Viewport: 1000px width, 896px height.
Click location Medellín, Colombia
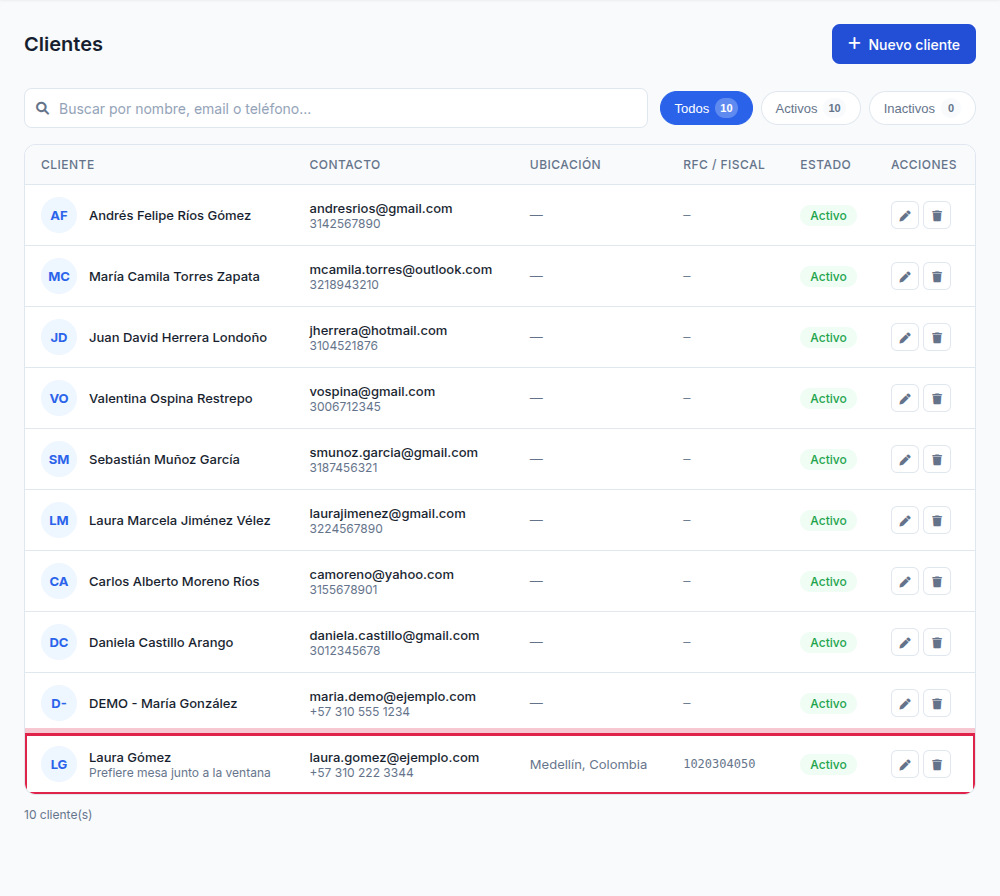(x=588, y=765)
